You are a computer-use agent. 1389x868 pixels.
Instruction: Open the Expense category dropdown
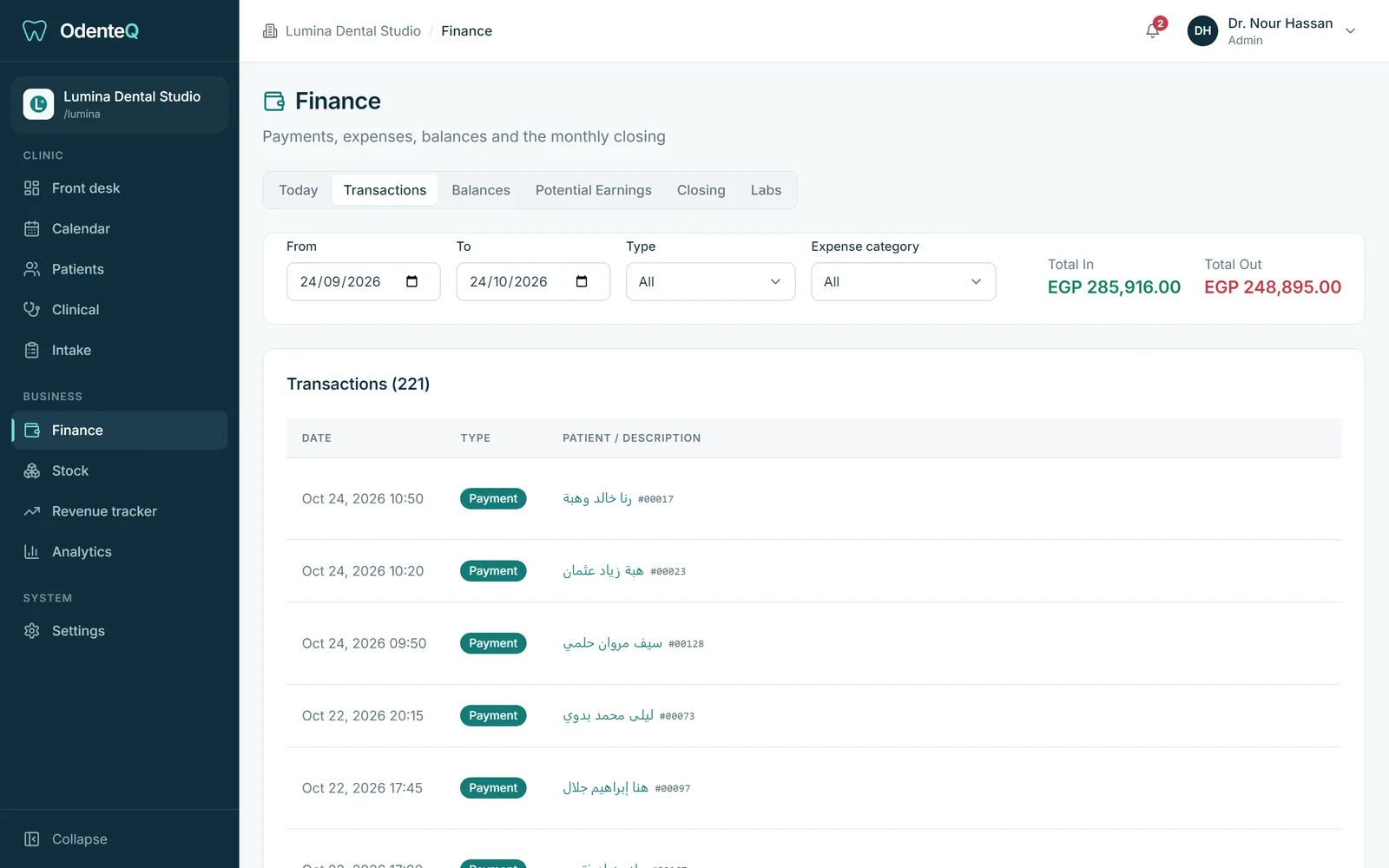tap(903, 282)
